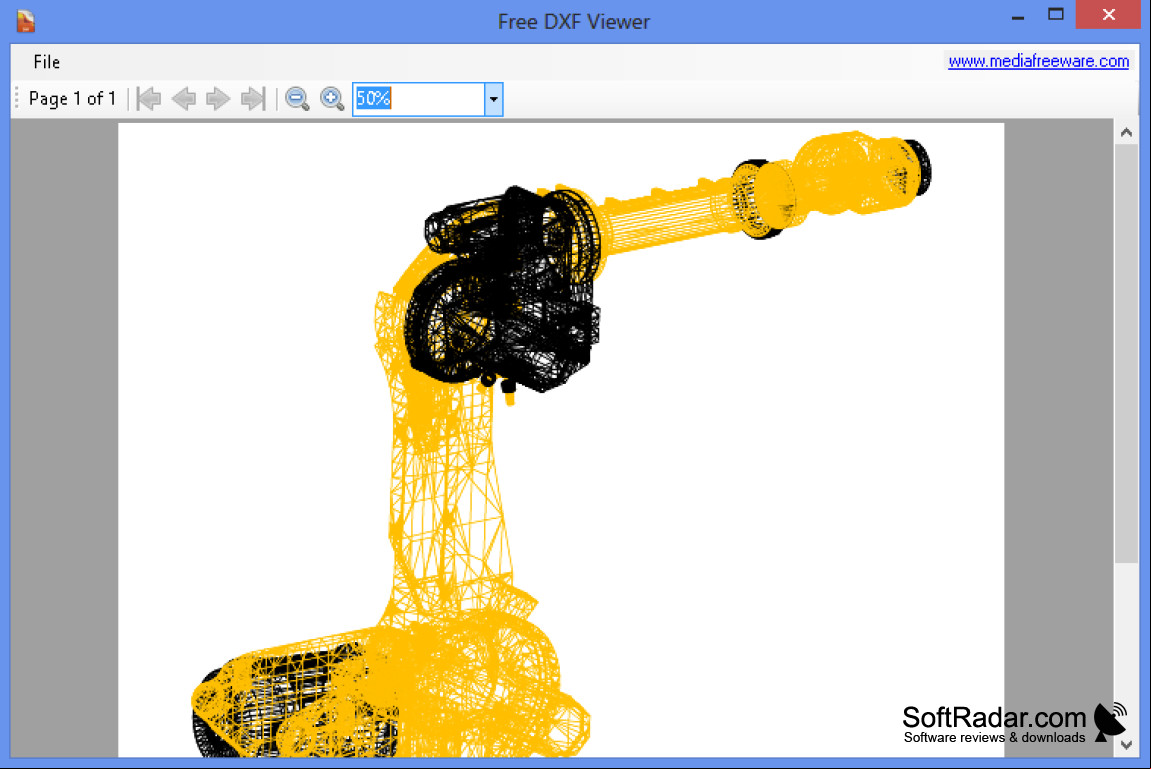Expand the zoom level dropdown arrow
Viewport: 1151px width, 769px height.
[493, 99]
